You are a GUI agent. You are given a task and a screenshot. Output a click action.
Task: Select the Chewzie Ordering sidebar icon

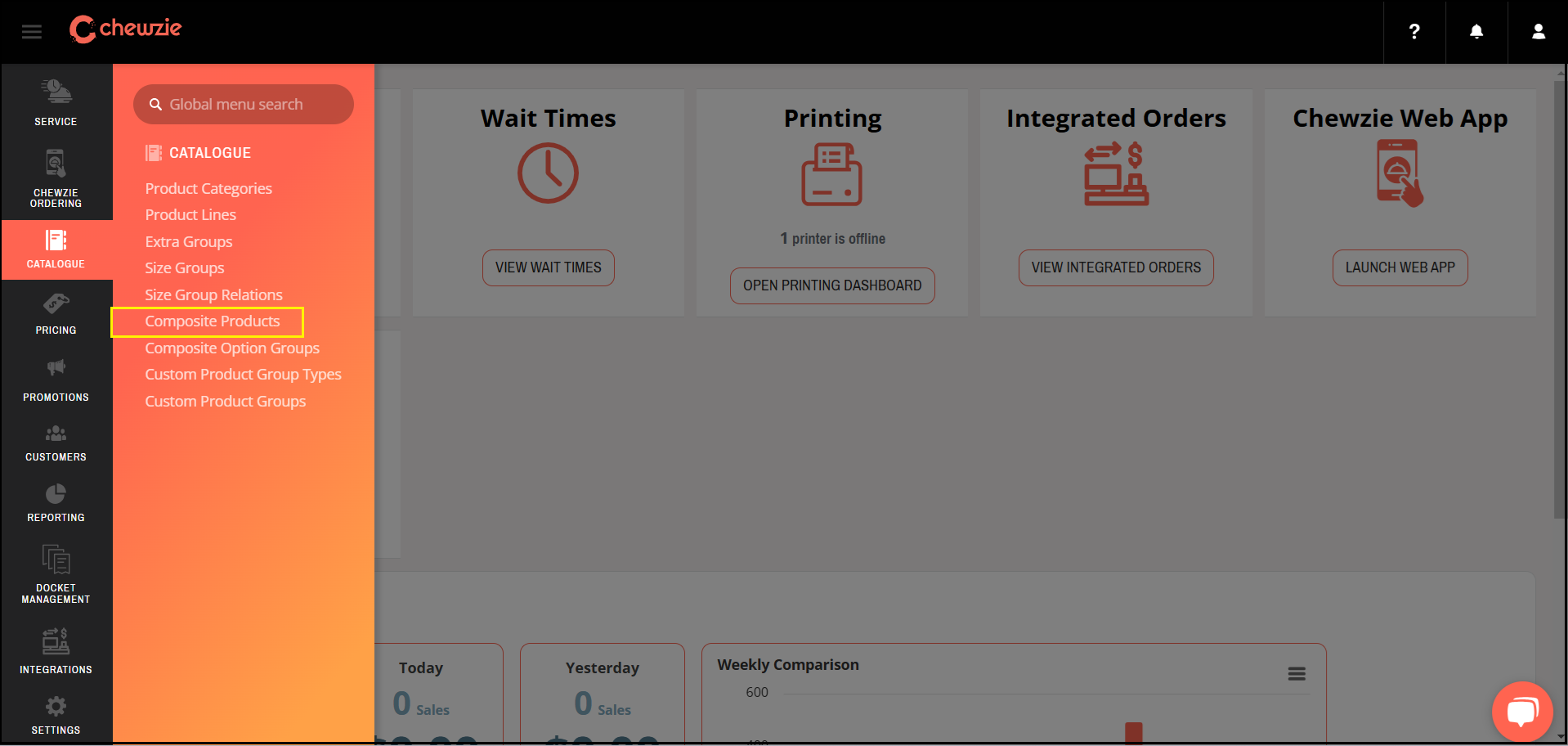(x=56, y=178)
